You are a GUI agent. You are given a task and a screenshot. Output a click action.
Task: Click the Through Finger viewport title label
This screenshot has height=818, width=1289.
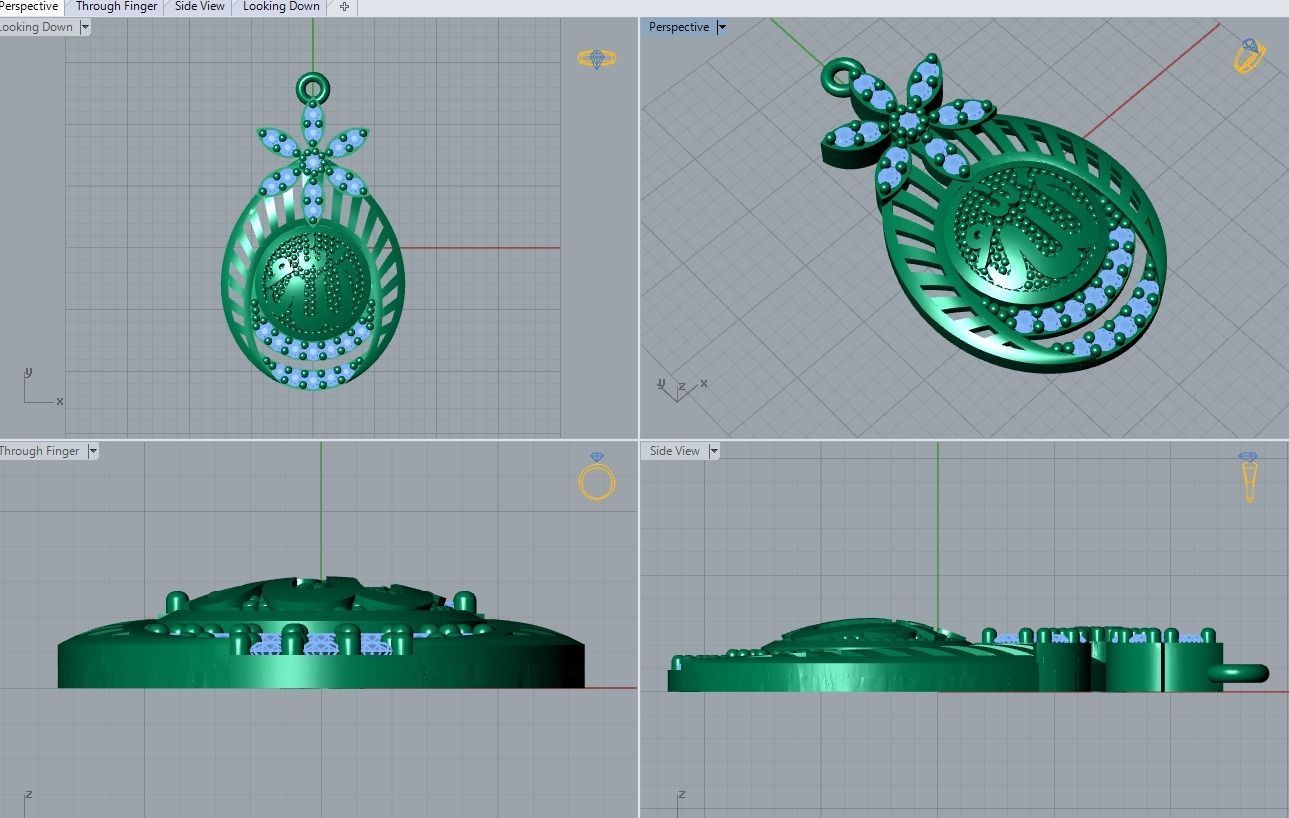(40, 452)
